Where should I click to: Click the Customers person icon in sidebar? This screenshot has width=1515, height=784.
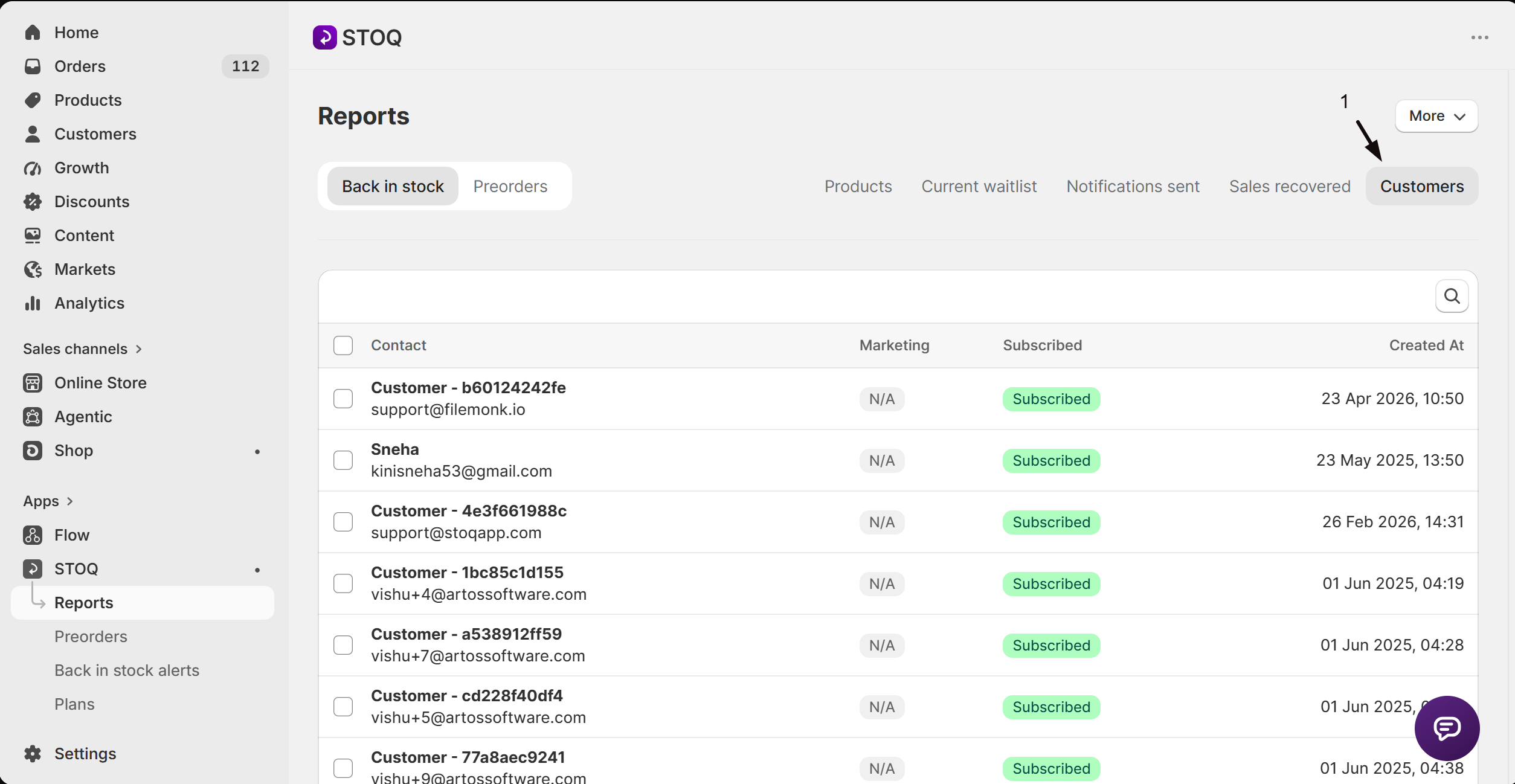pyautogui.click(x=33, y=133)
